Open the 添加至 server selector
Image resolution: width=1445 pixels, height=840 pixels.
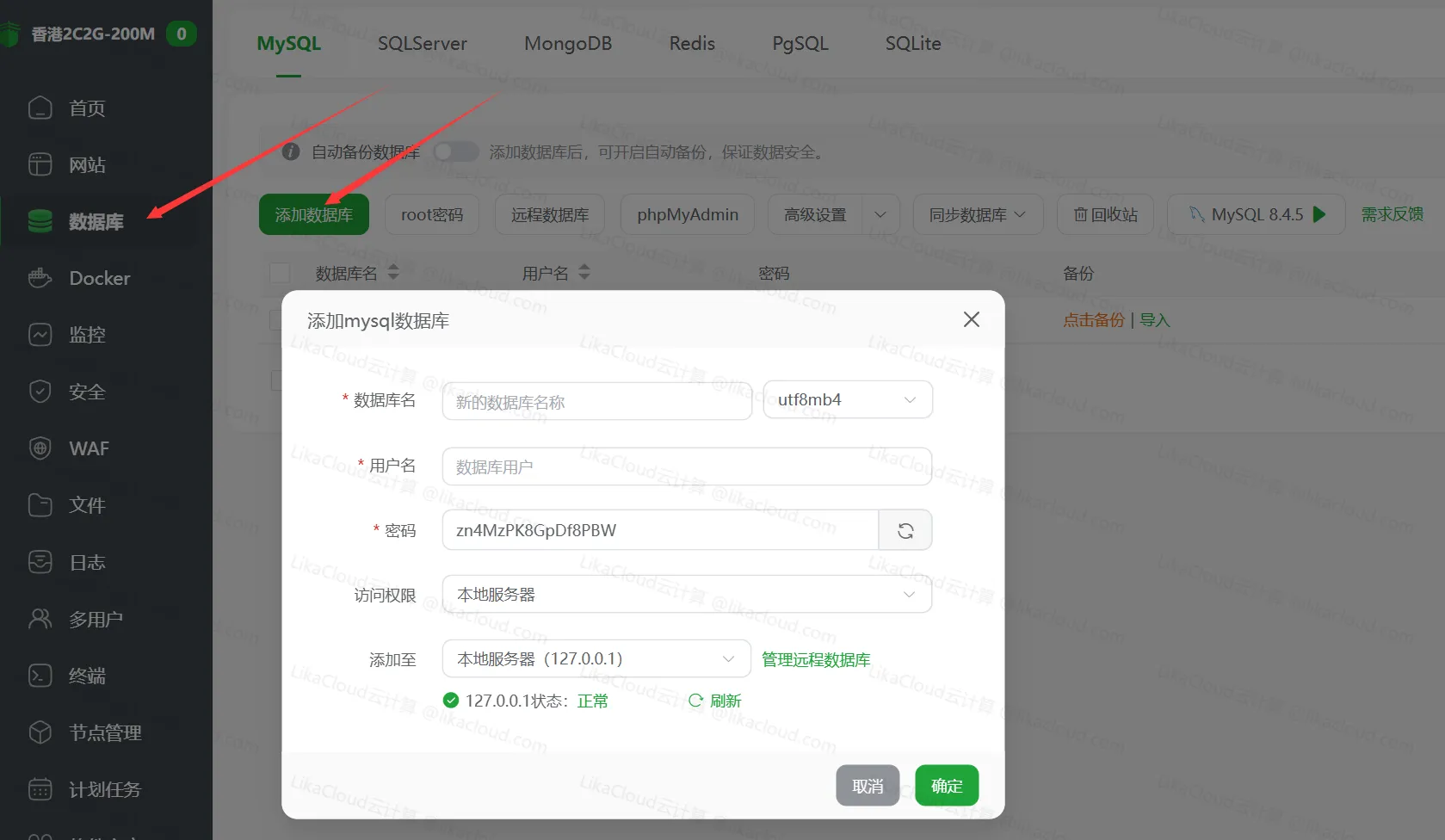pos(596,658)
